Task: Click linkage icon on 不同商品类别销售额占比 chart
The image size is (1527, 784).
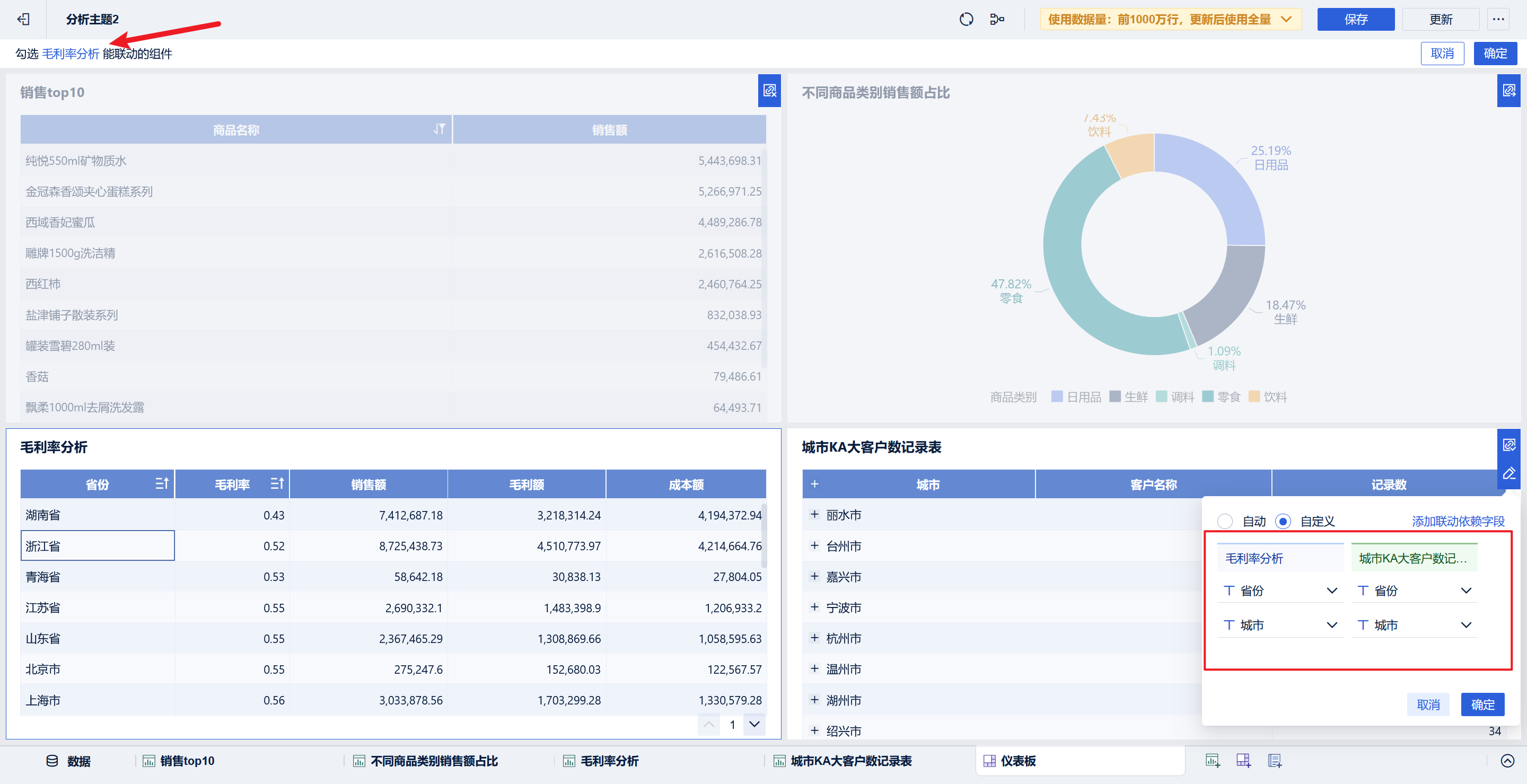Action: (x=1508, y=91)
